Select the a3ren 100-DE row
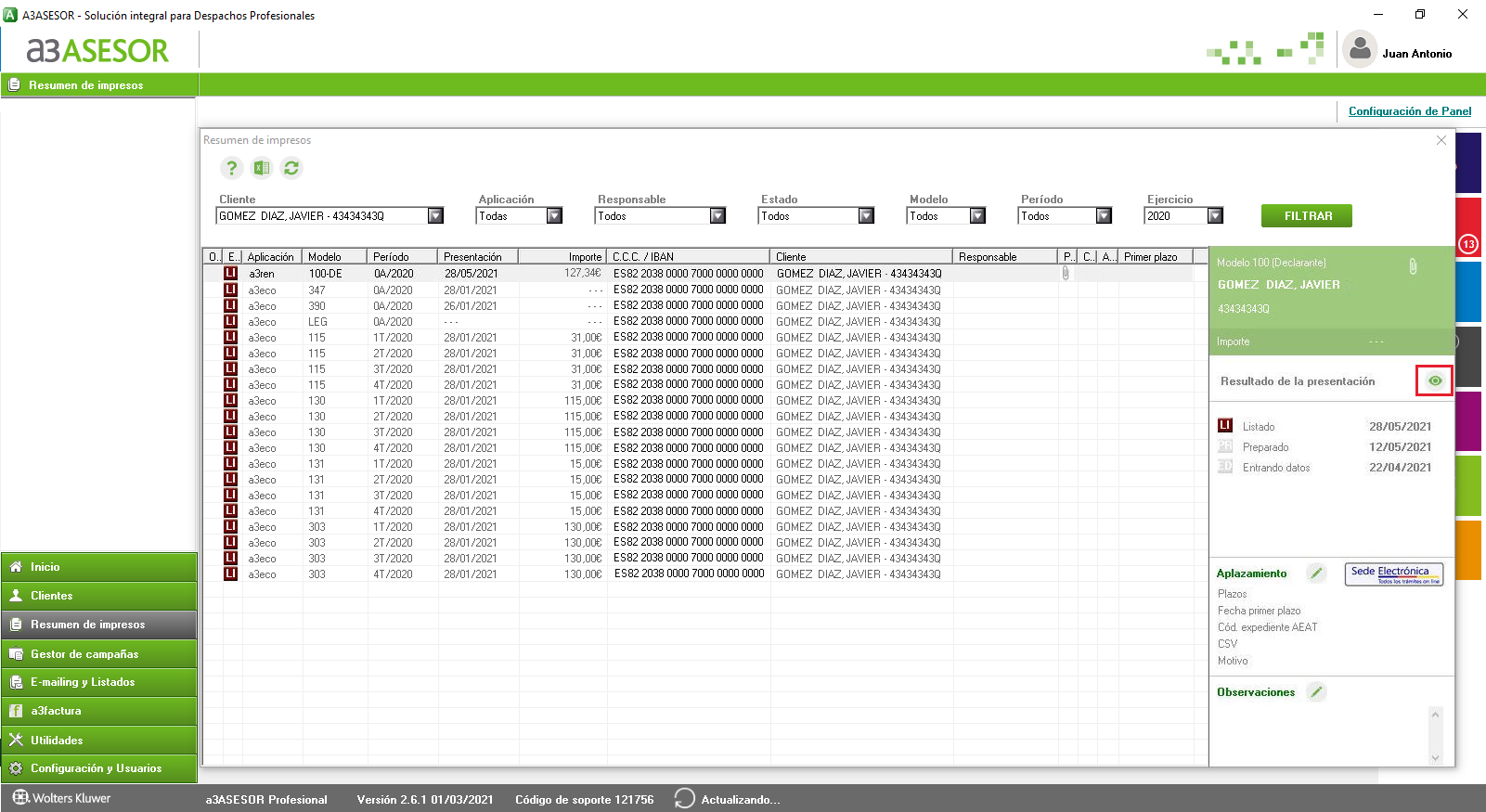Viewport: 1486px width, 812px height. pos(698,274)
